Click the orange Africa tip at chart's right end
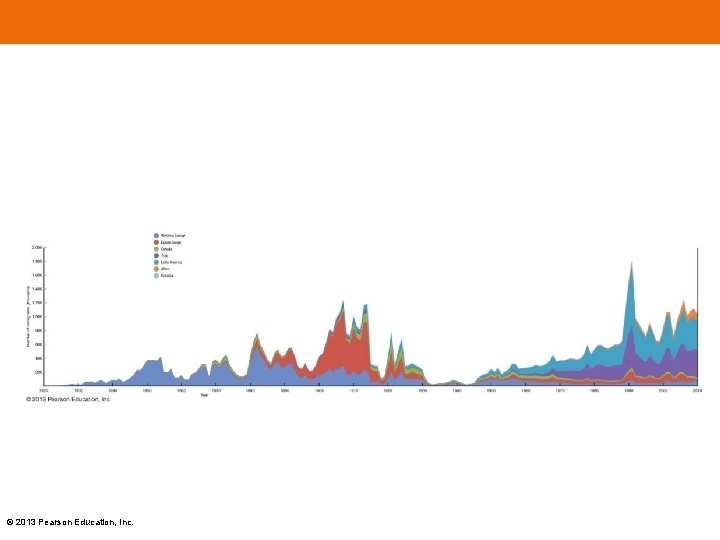The width and height of the screenshot is (720, 540). pyautogui.click(x=692, y=314)
